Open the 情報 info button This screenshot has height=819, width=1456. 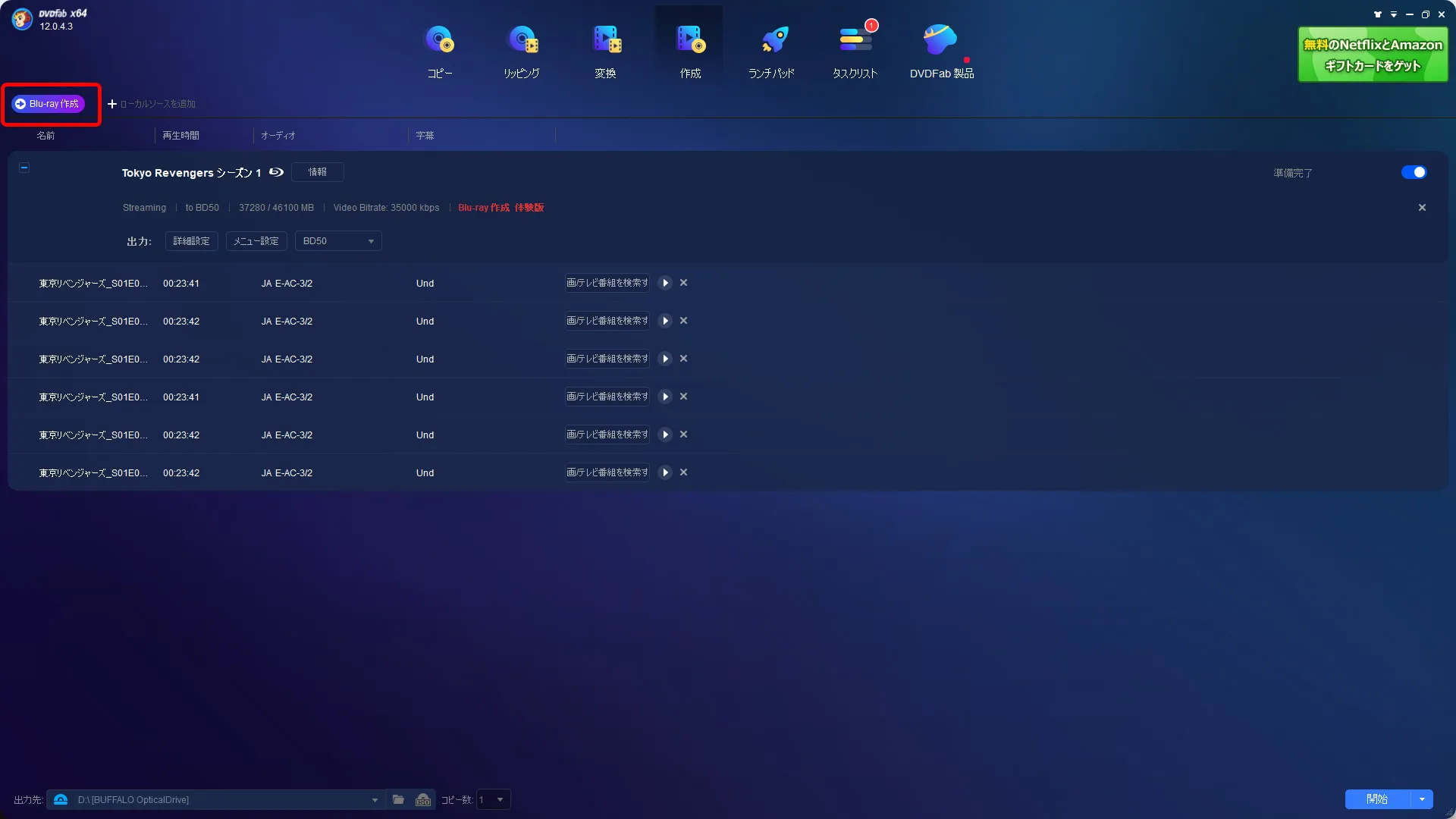click(x=318, y=172)
